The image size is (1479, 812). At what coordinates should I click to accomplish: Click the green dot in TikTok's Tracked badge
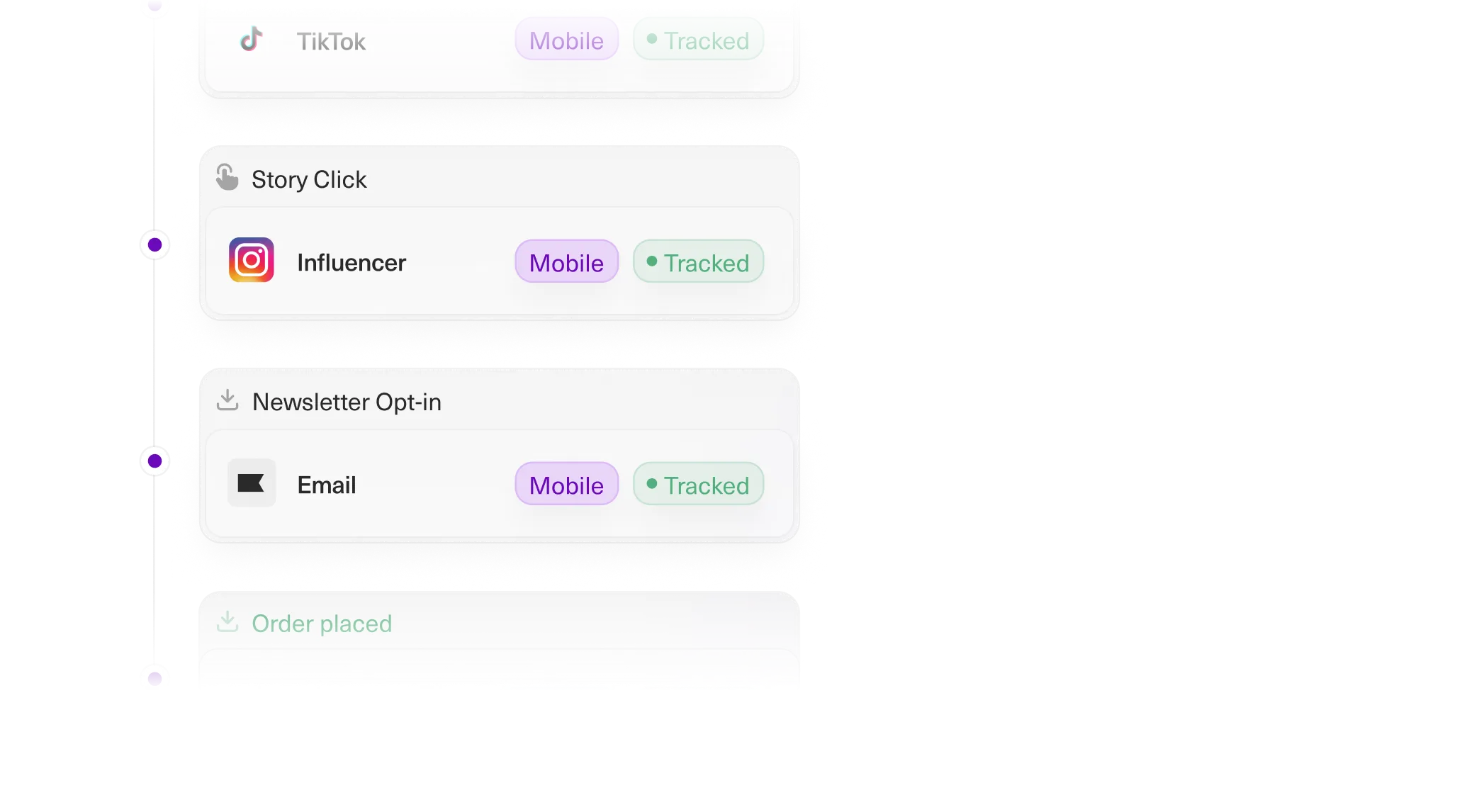[653, 39]
